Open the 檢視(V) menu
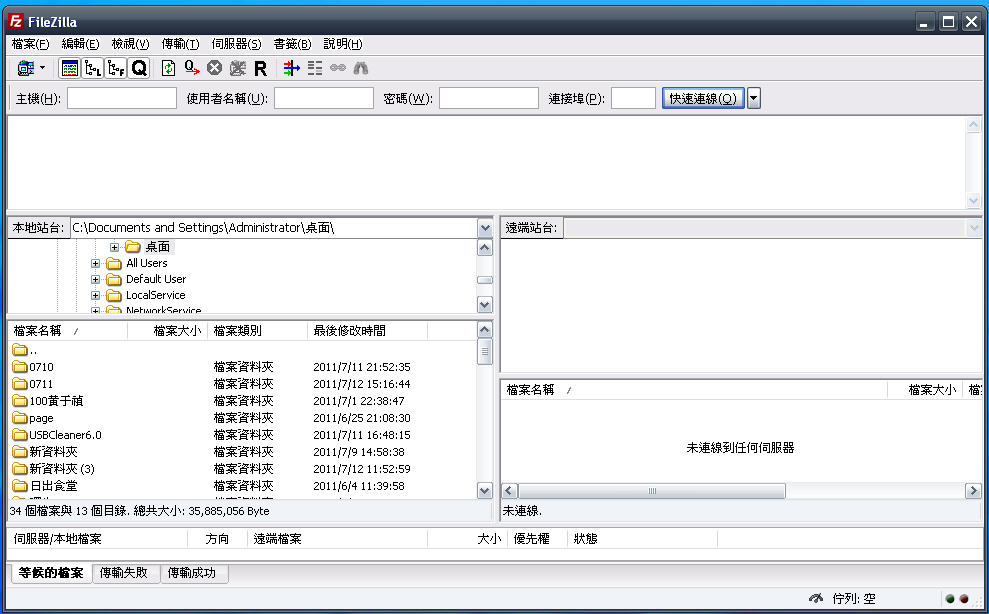Viewport: 989px width, 614px height. [x=130, y=44]
